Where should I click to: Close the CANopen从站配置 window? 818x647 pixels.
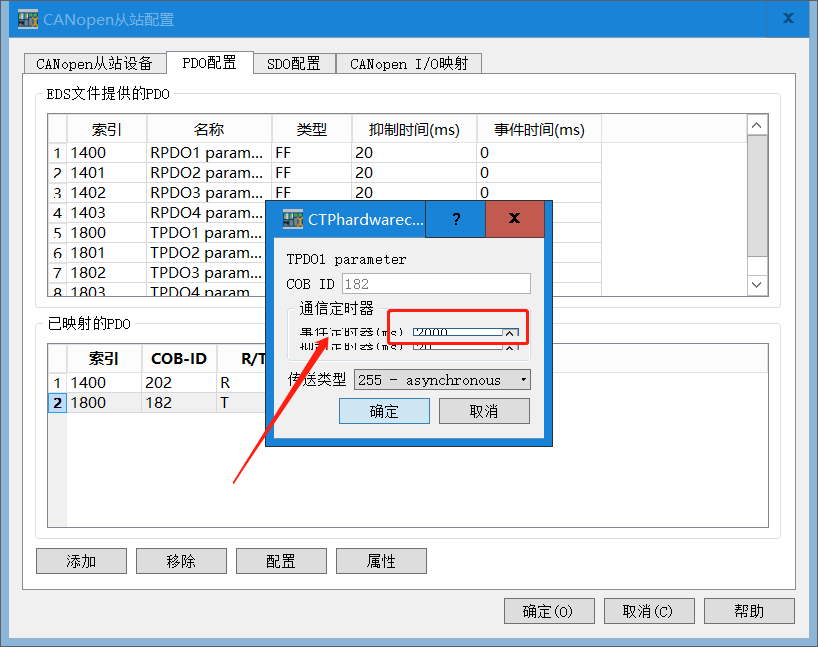(x=788, y=18)
